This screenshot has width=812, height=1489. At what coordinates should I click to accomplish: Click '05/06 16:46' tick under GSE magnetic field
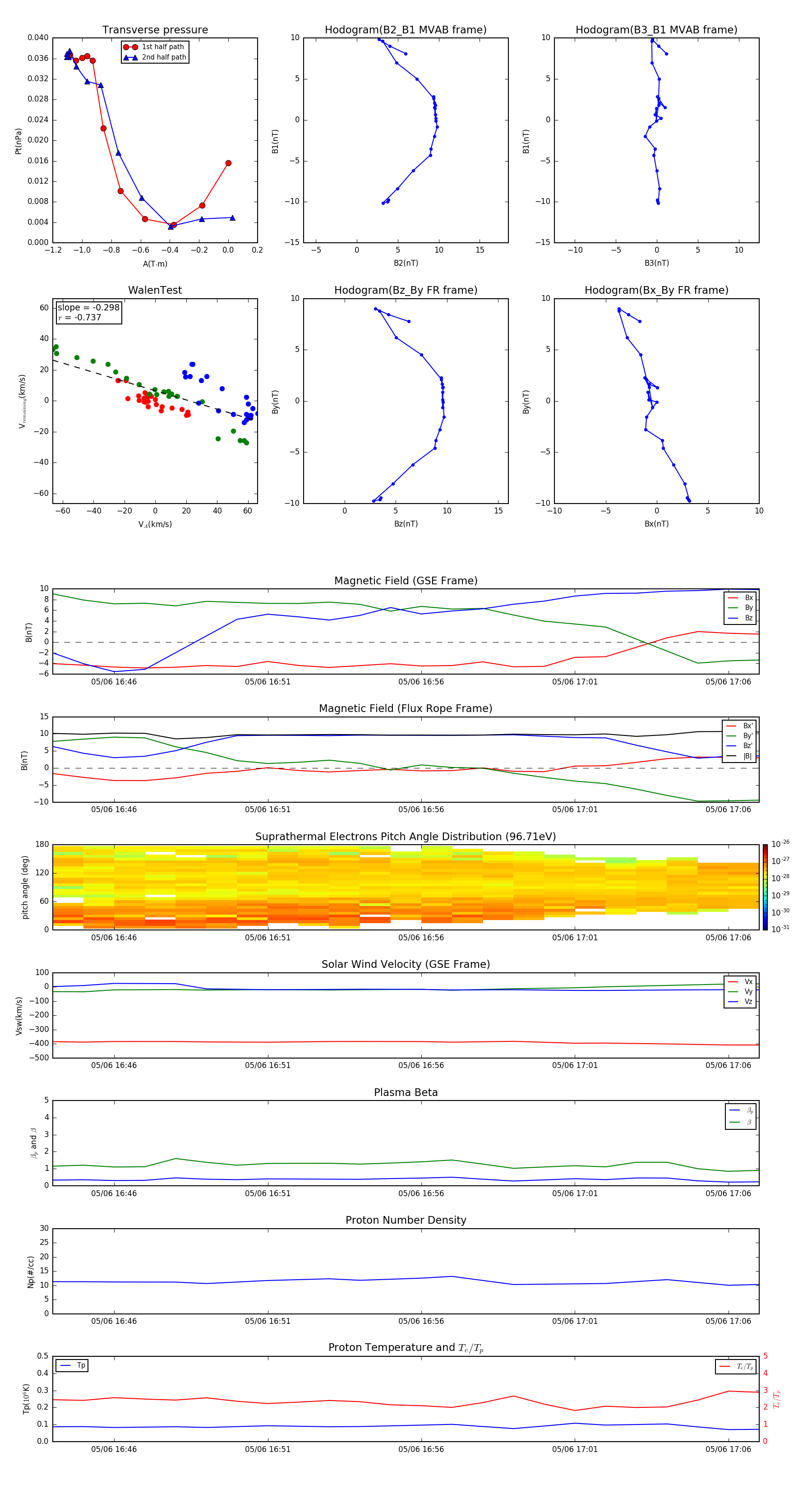[x=114, y=682]
